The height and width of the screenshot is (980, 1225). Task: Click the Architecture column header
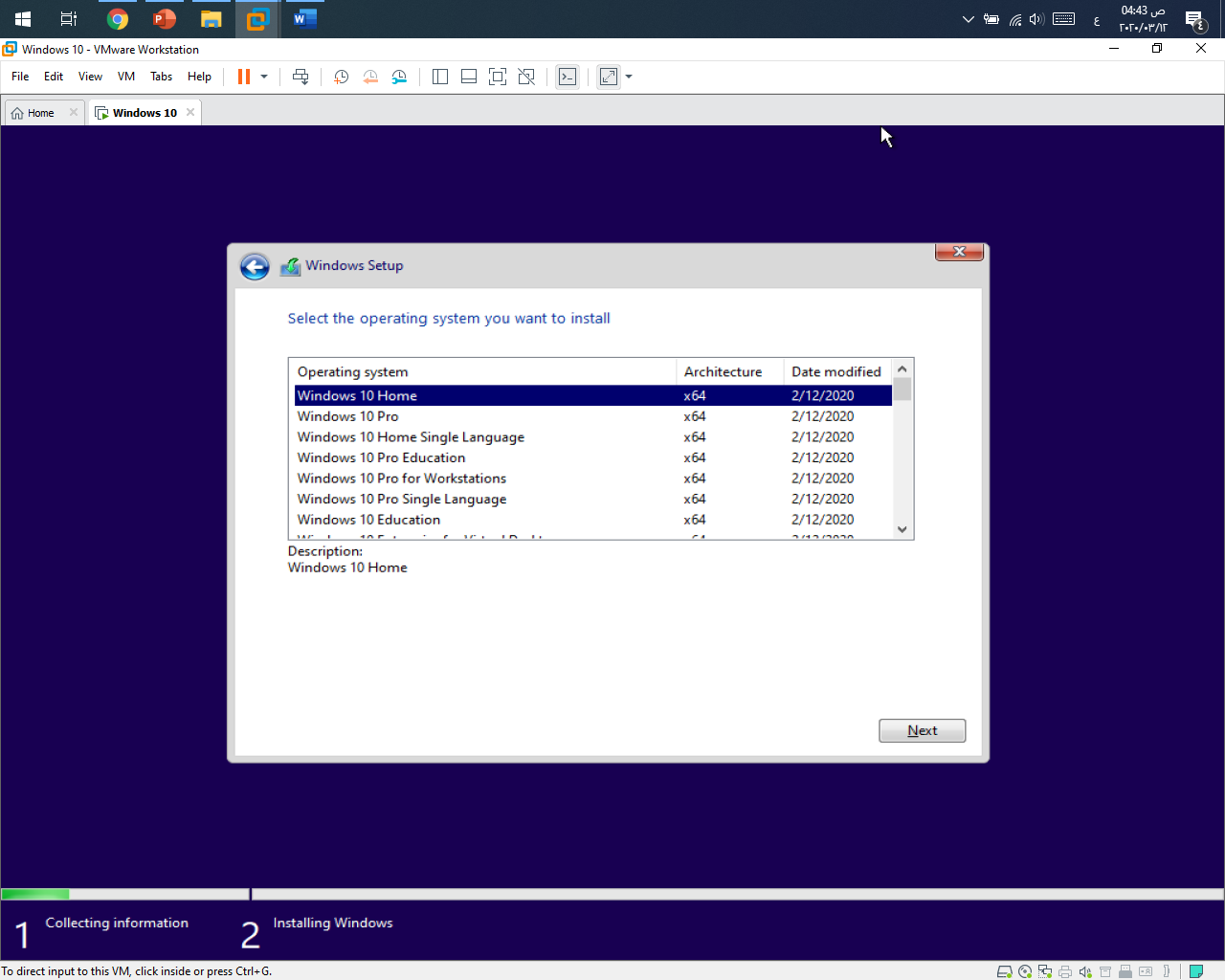pos(729,371)
